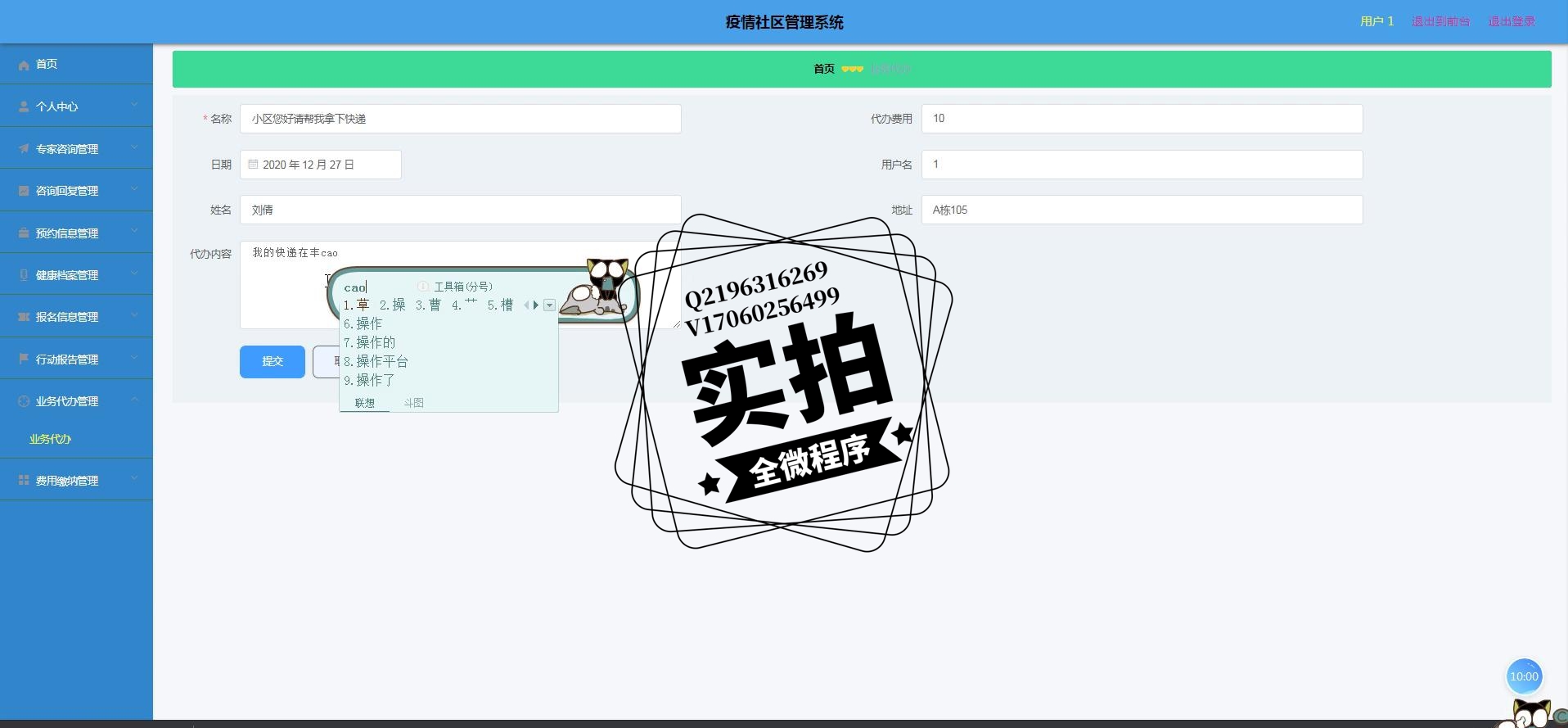This screenshot has width=1568, height=728.
Task: Expand the 报名信息管理 chevron
Action: (134, 315)
